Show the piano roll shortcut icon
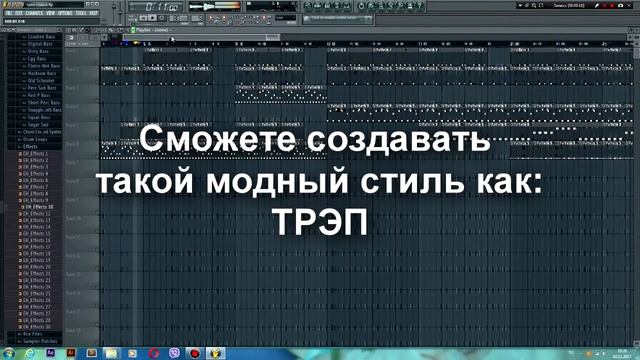The image size is (640, 360). (327, 6)
